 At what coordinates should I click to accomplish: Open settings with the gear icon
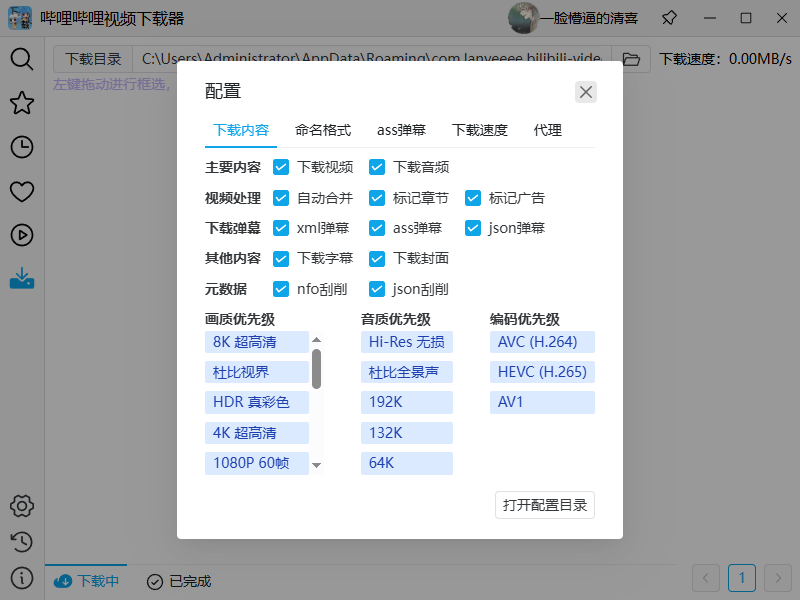point(21,506)
